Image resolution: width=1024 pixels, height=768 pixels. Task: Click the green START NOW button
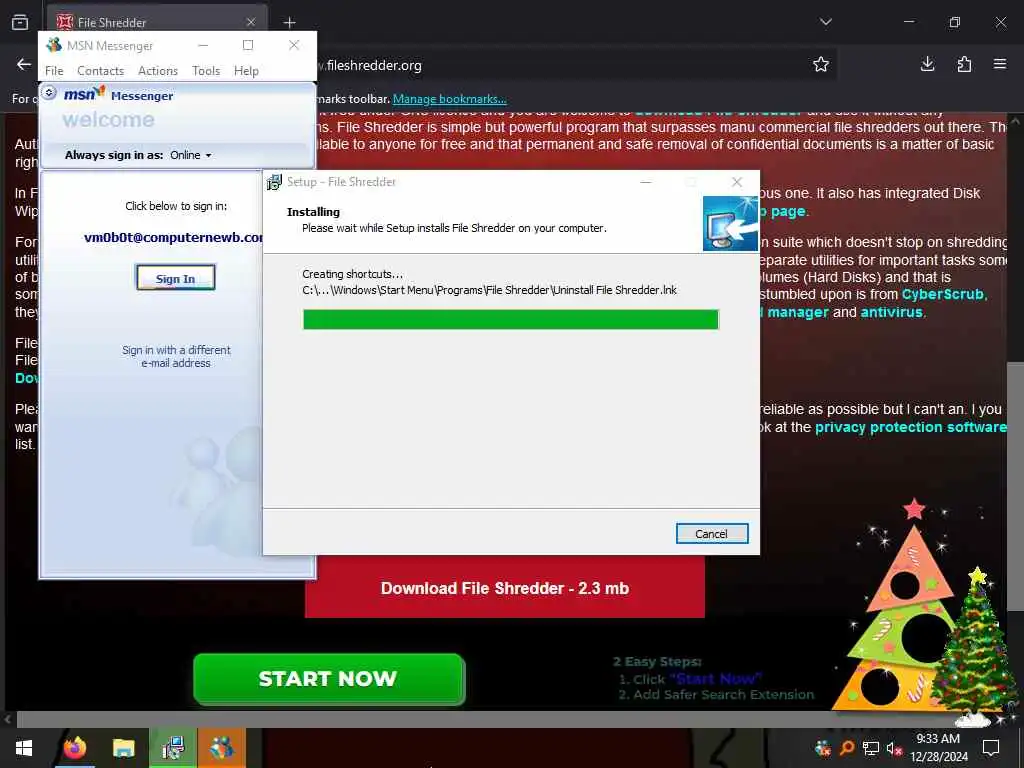tap(328, 679)
